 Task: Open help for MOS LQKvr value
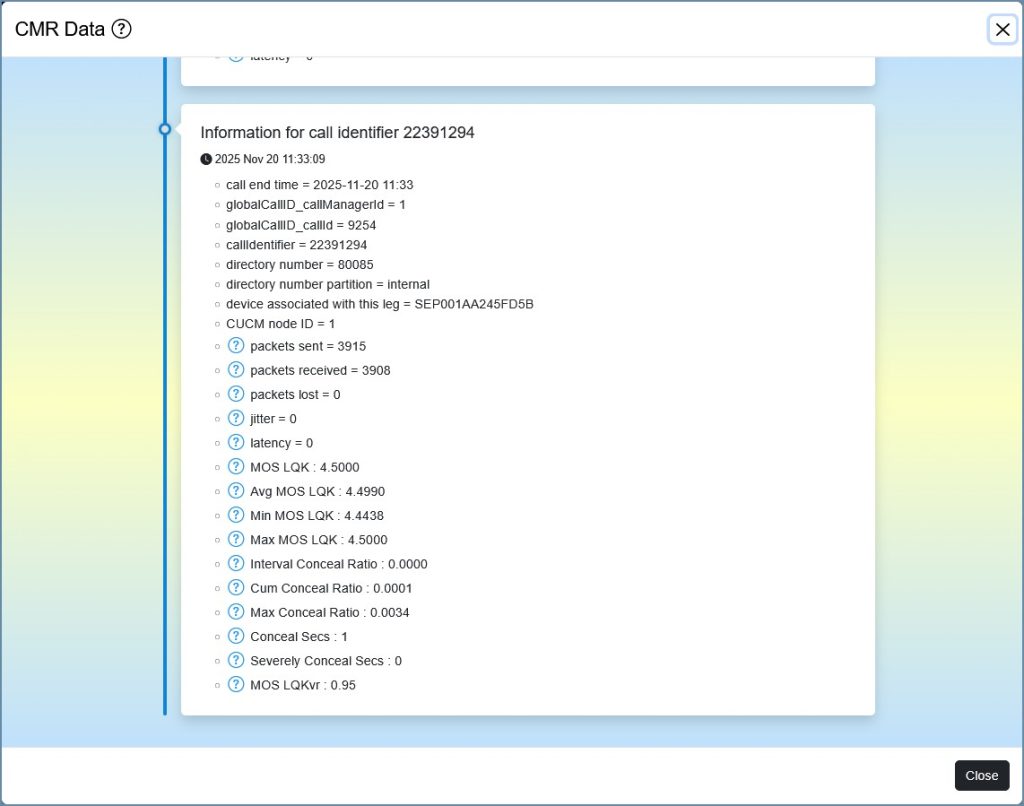(x=237, y=685)
